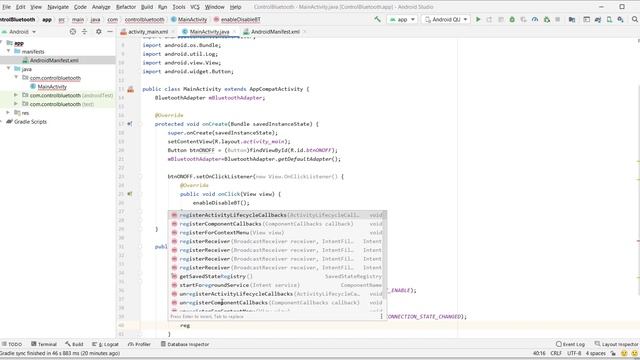Screen dimensions: 640x360
Task: Click the gutter icon beside onClick method
Action: click(130, 194)
